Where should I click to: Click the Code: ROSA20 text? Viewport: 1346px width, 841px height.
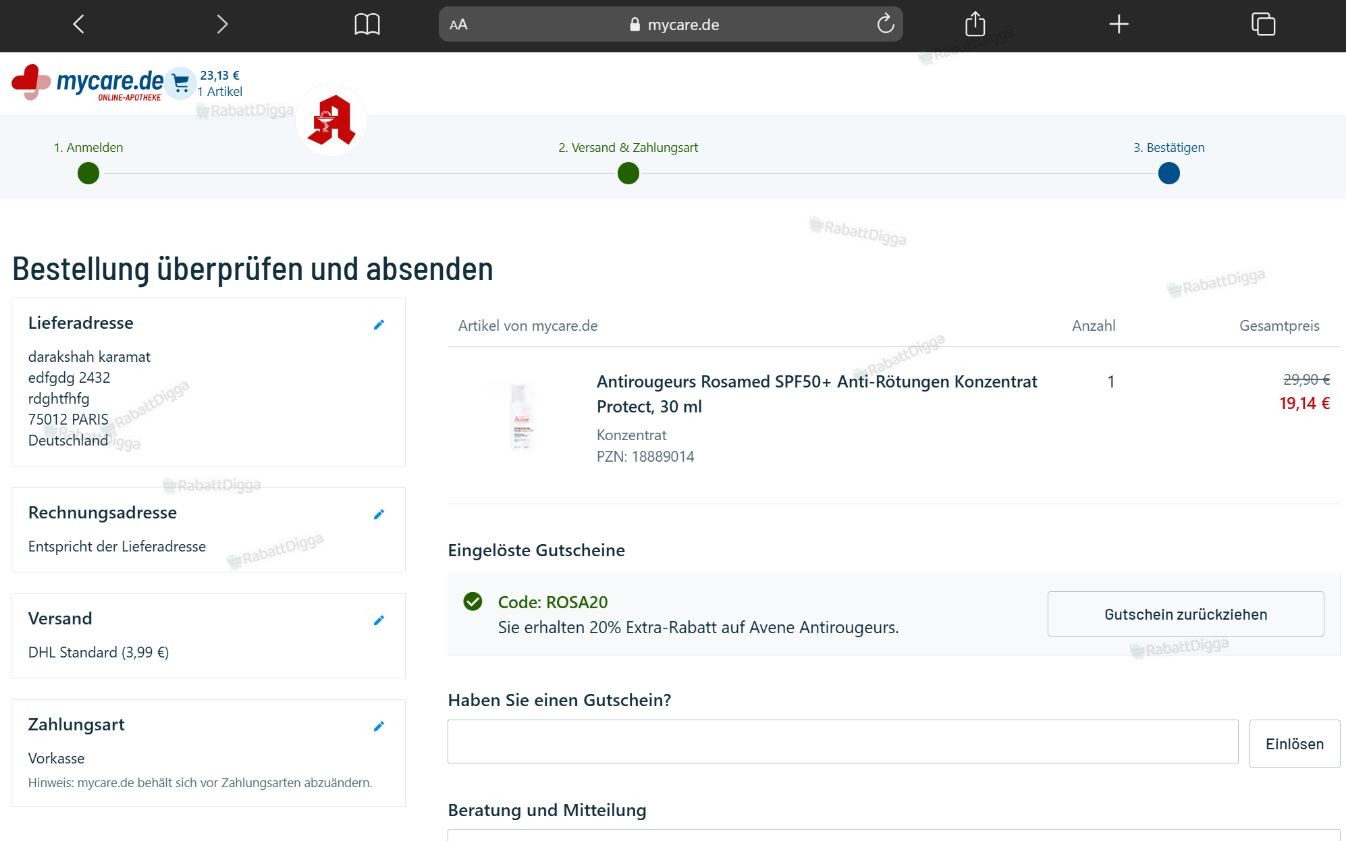coord(553,602)
